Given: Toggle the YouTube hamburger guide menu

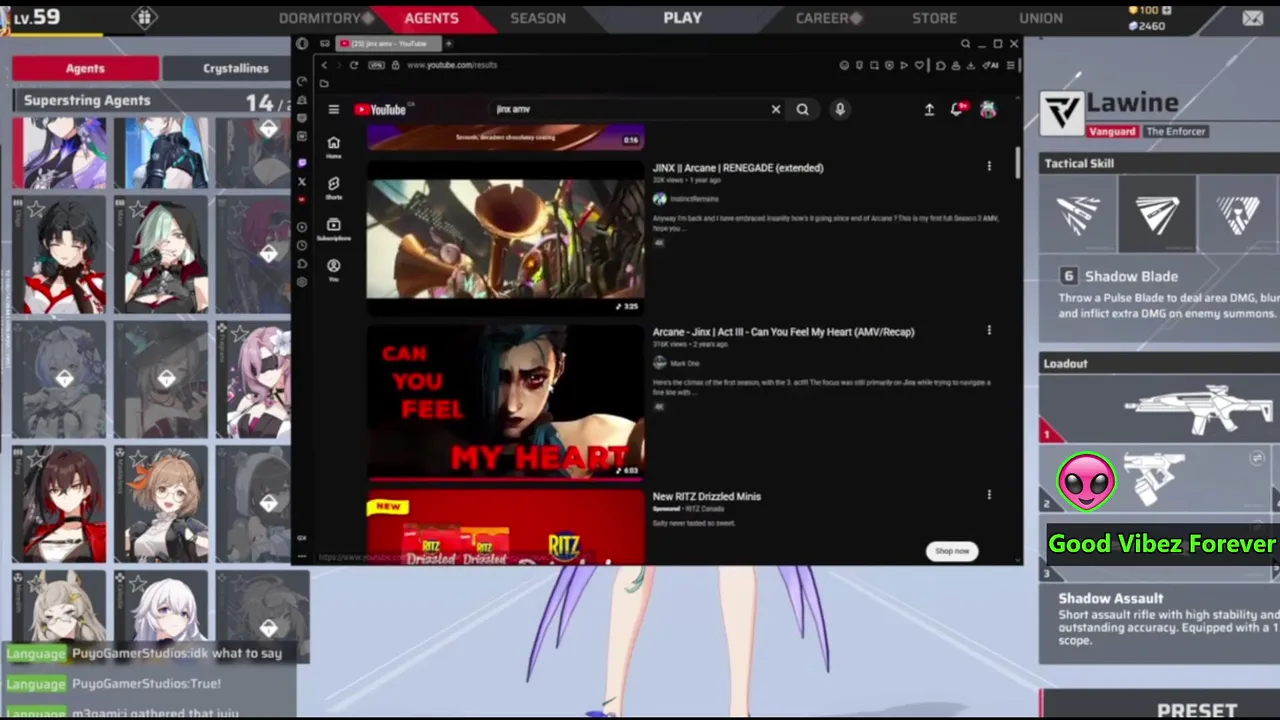Looking at the screenshot, I should point(333,110).
